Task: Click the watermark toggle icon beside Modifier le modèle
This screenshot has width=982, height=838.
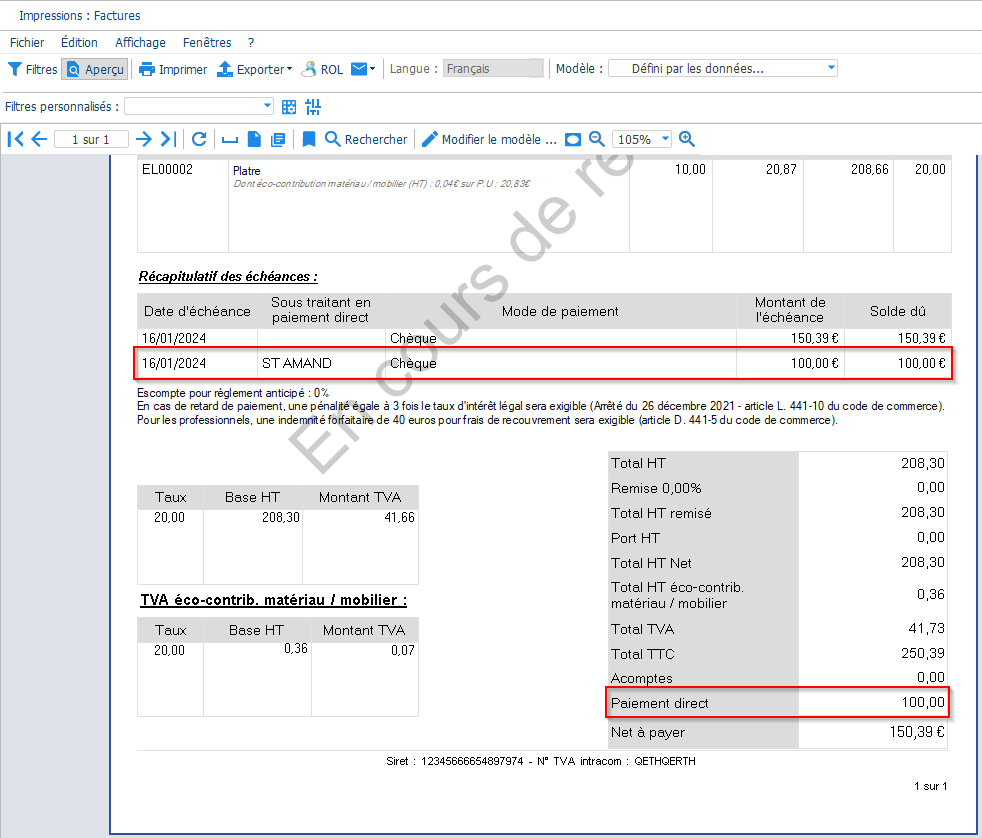Action: (573, 140)
